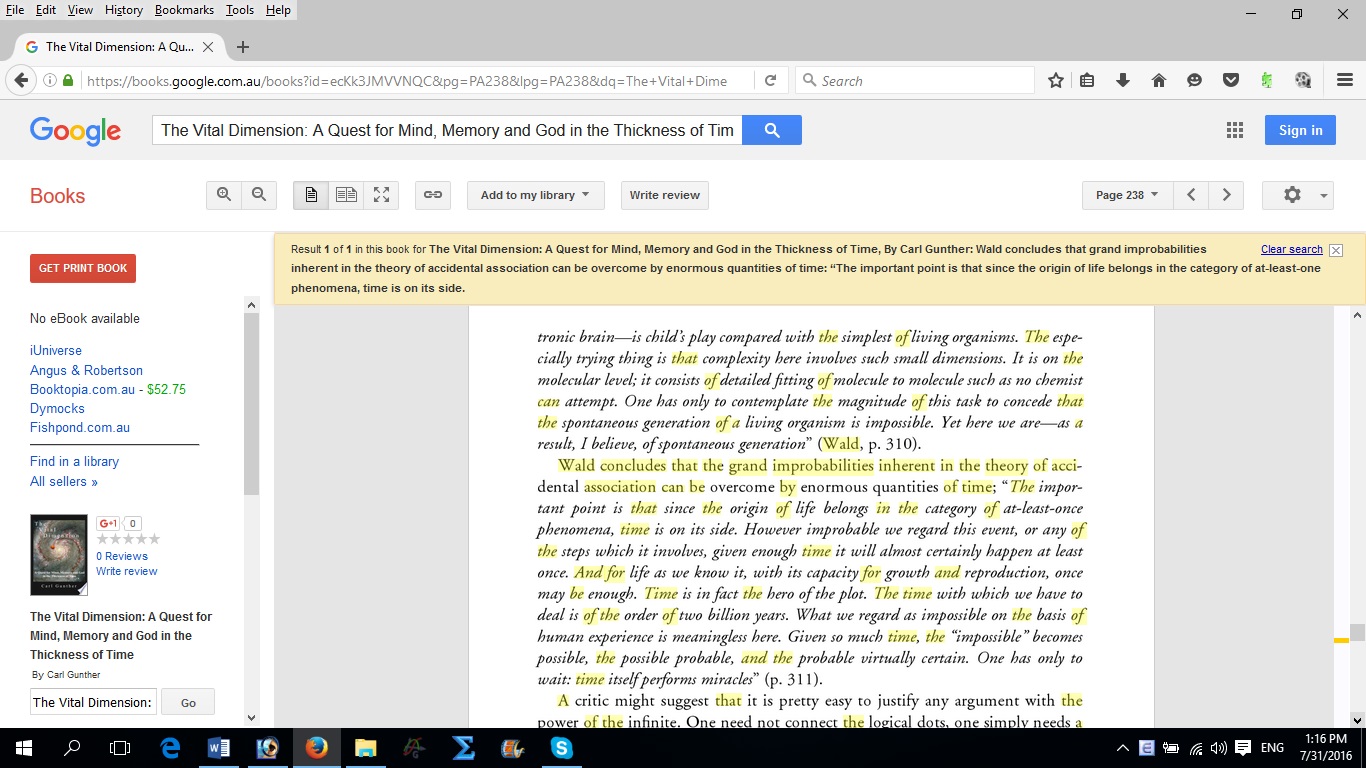Open the History menu
Viewport: 1366px width, 768px height.
123,10
